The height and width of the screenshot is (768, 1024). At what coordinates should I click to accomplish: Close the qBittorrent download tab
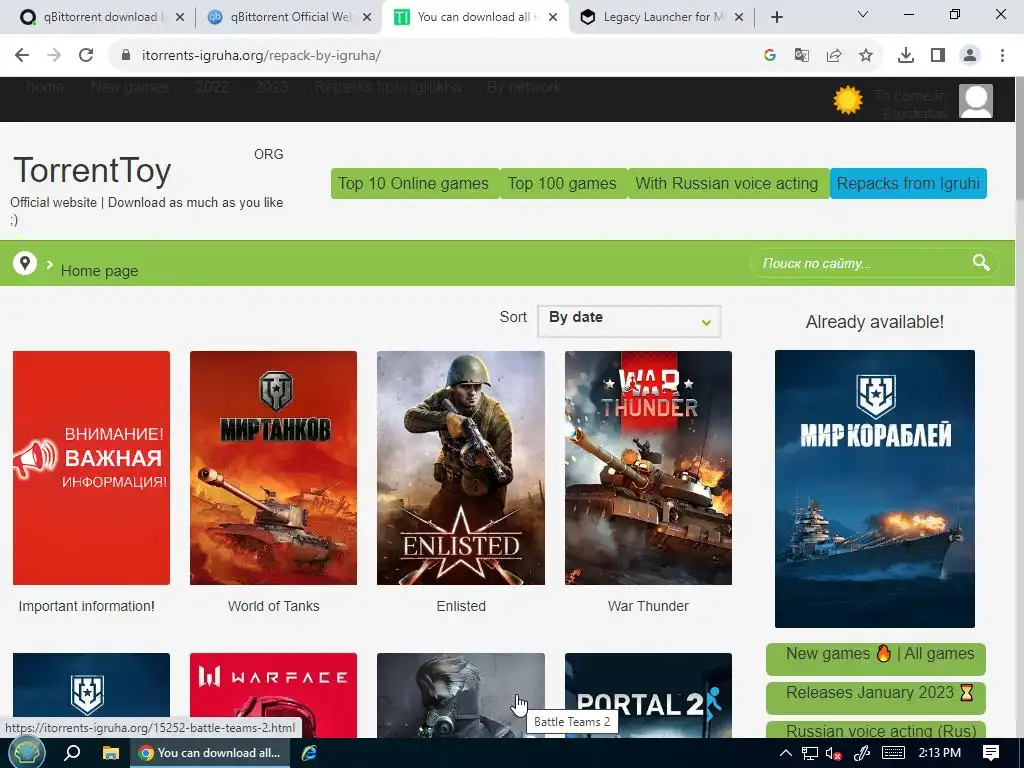pyautogui.click(x=180, y=17)
